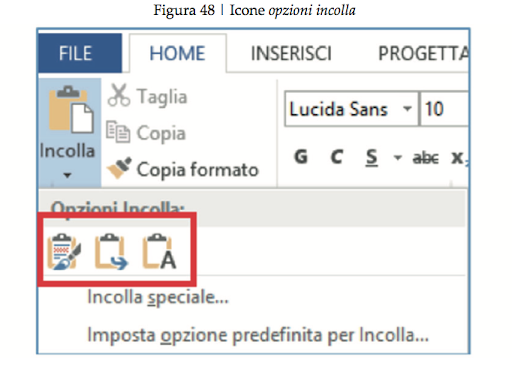Open the underline style dropdown arrow
This screenshot has height=372, width=512.
point(397,157)
